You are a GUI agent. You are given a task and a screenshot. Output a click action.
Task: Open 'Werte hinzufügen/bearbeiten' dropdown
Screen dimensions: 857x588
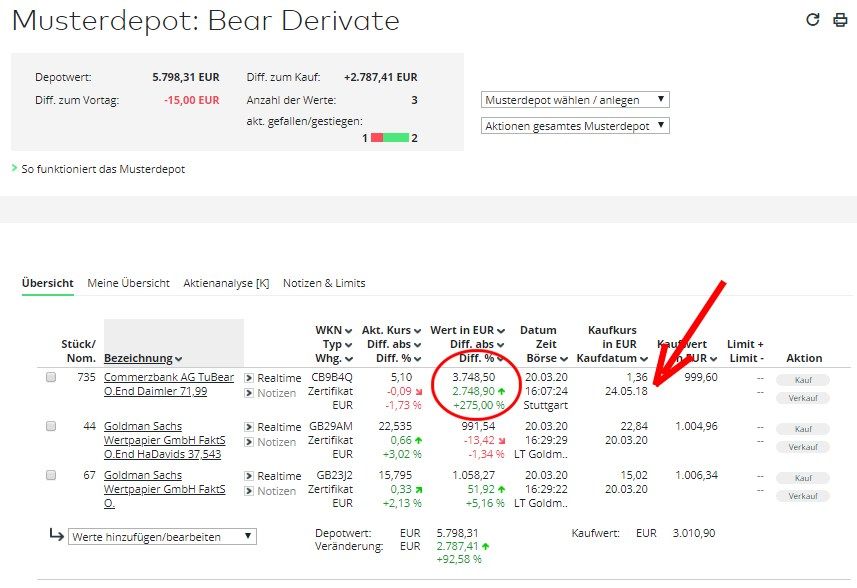[162, 537]
